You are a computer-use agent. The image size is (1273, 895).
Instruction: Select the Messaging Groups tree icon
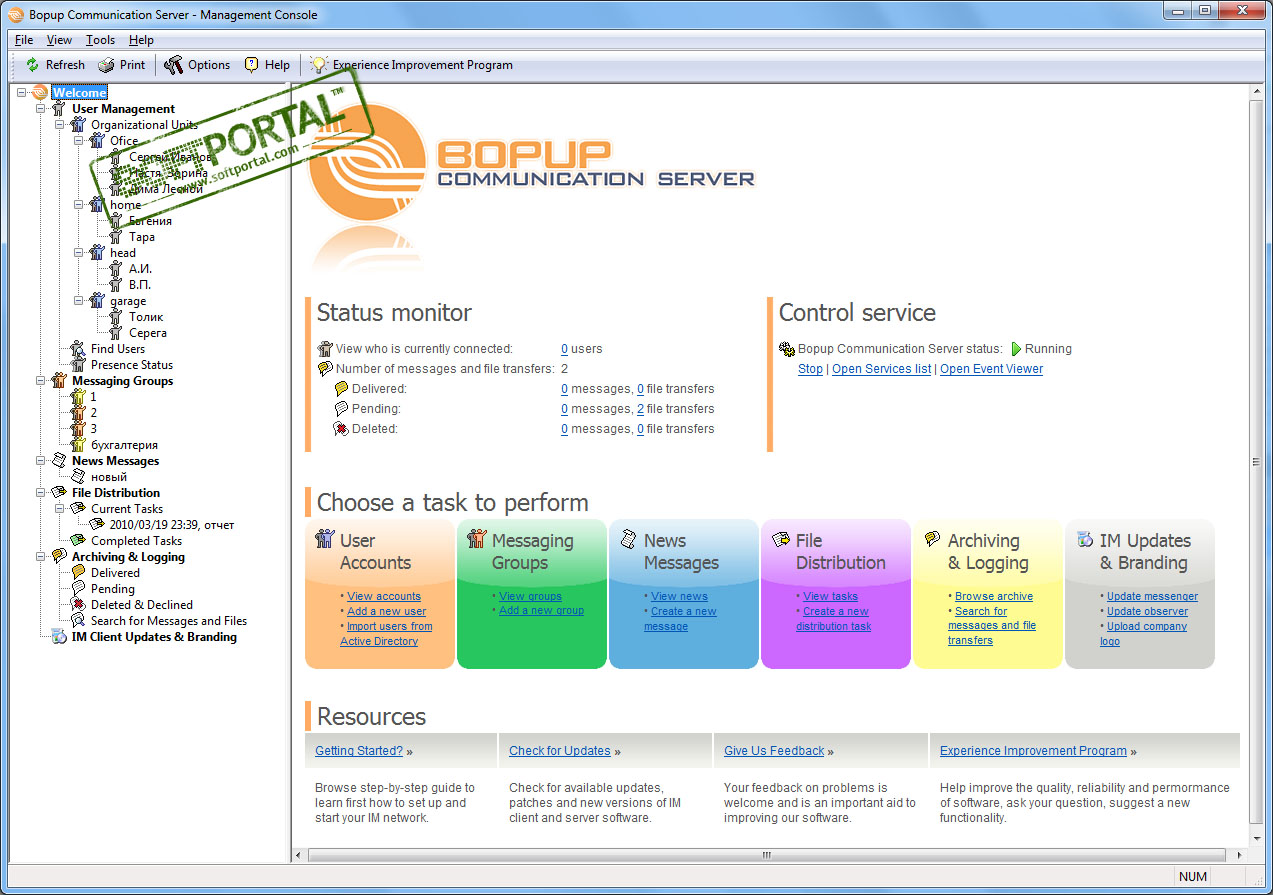click(x=59, y=381)
